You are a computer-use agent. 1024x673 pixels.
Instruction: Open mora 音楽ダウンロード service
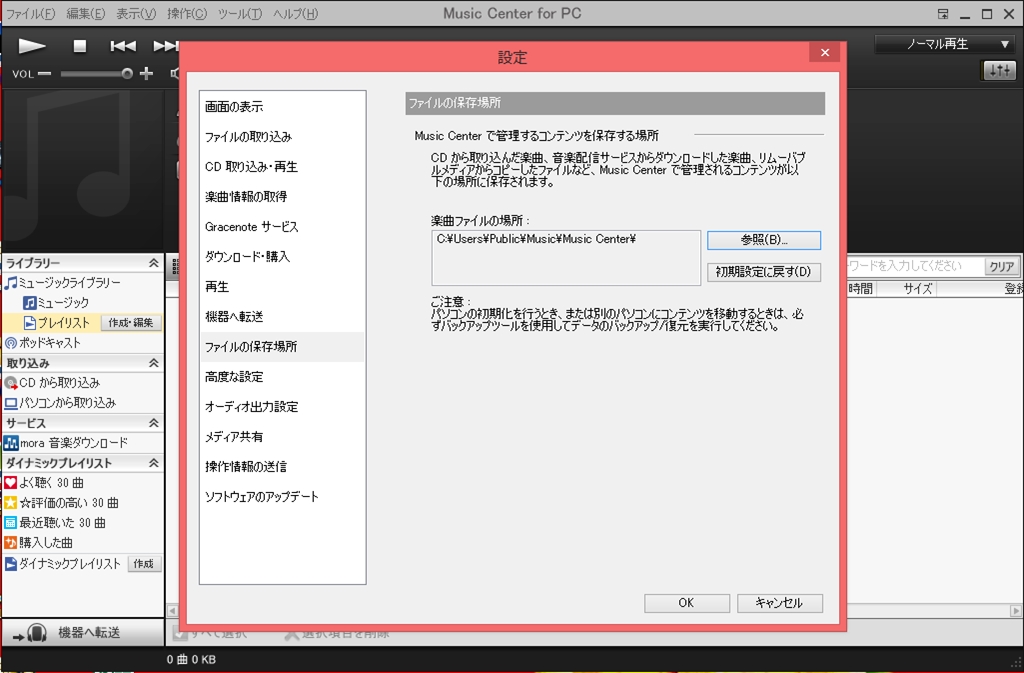point(66,443)
